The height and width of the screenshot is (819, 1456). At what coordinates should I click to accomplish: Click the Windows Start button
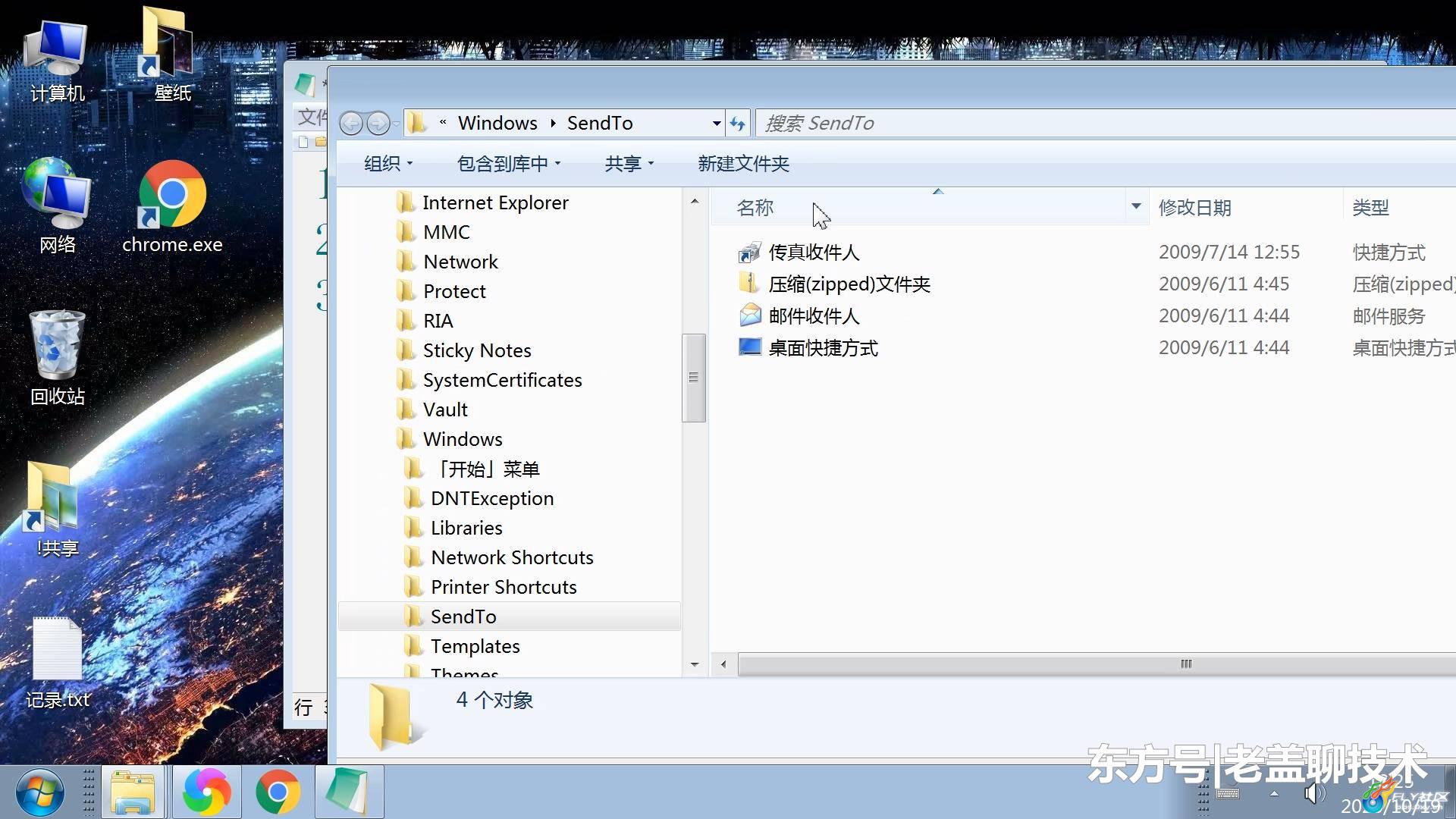[x=39, y=792]
